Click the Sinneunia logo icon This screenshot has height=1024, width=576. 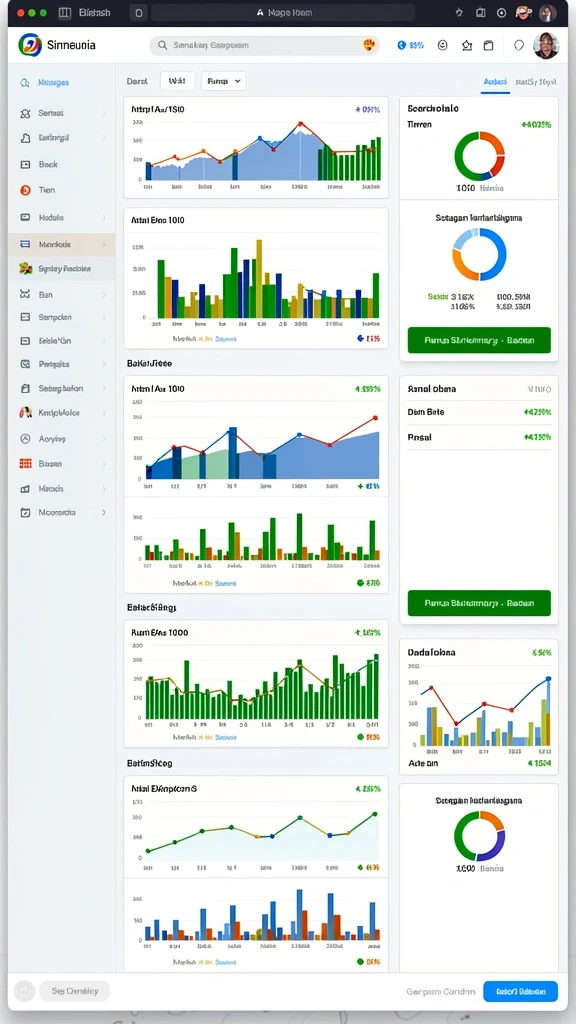[29, 45]
